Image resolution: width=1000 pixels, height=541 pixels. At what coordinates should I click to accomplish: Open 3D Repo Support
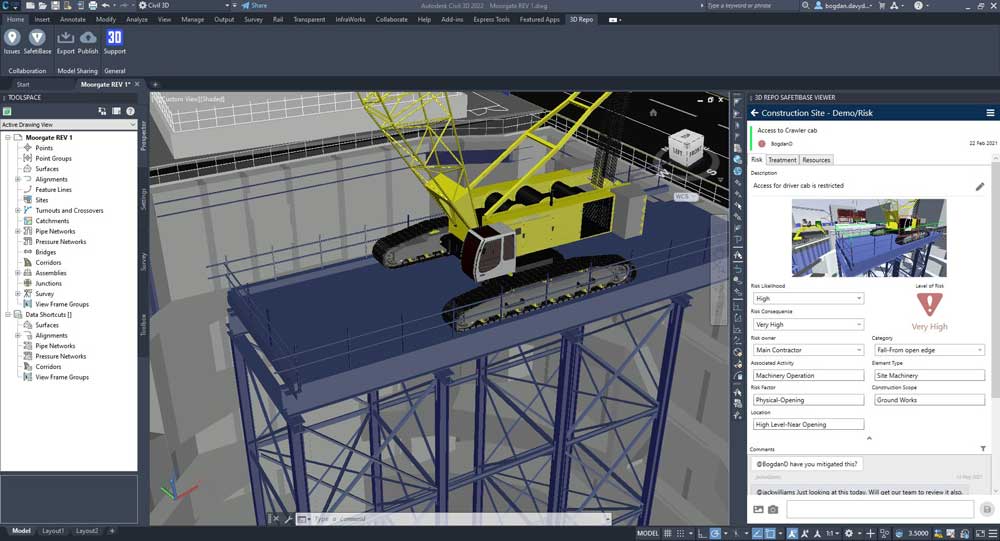point(114,42)
